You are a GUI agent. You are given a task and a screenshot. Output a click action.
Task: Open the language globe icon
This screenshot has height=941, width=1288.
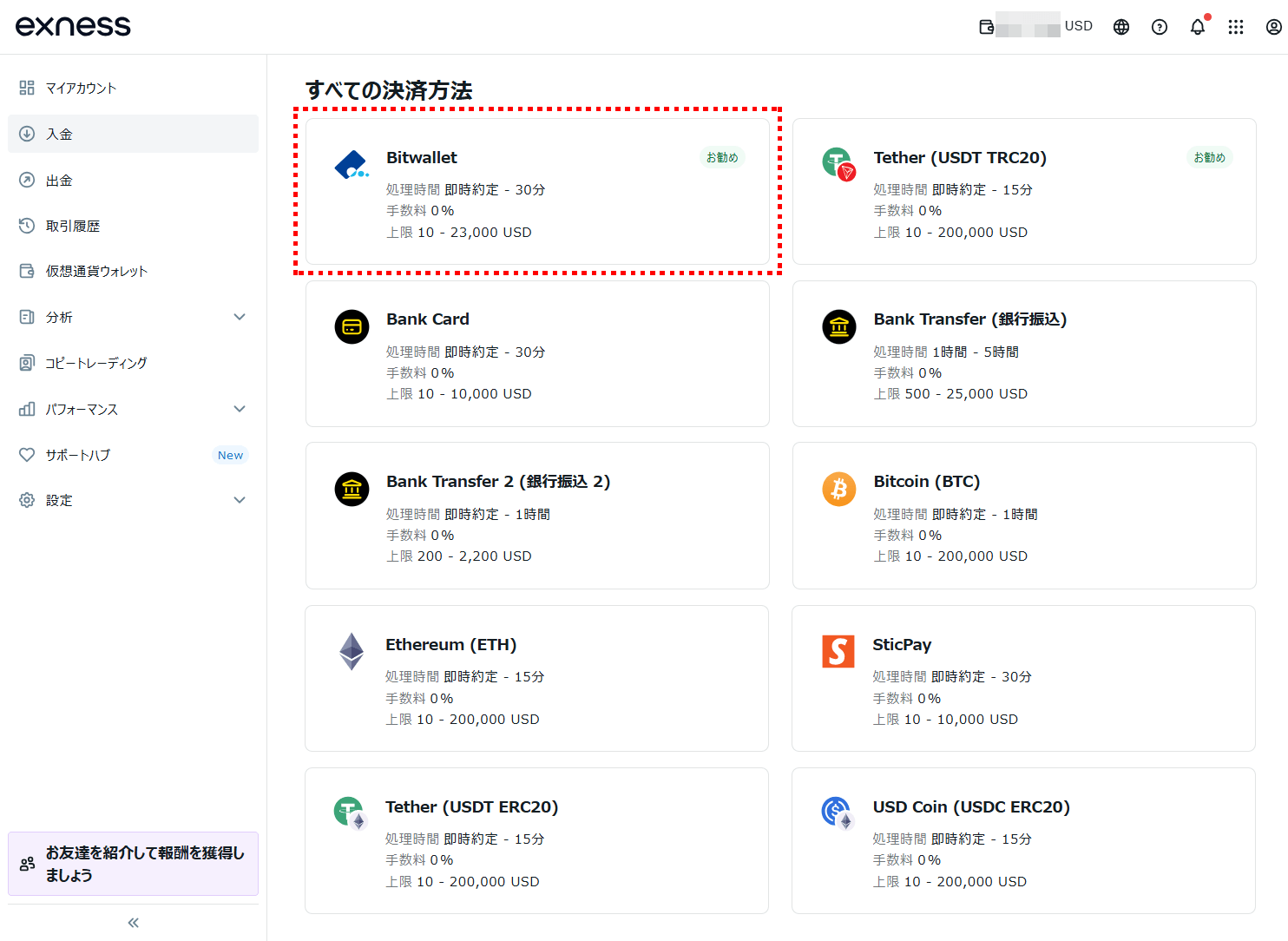tap(1121, 27)
